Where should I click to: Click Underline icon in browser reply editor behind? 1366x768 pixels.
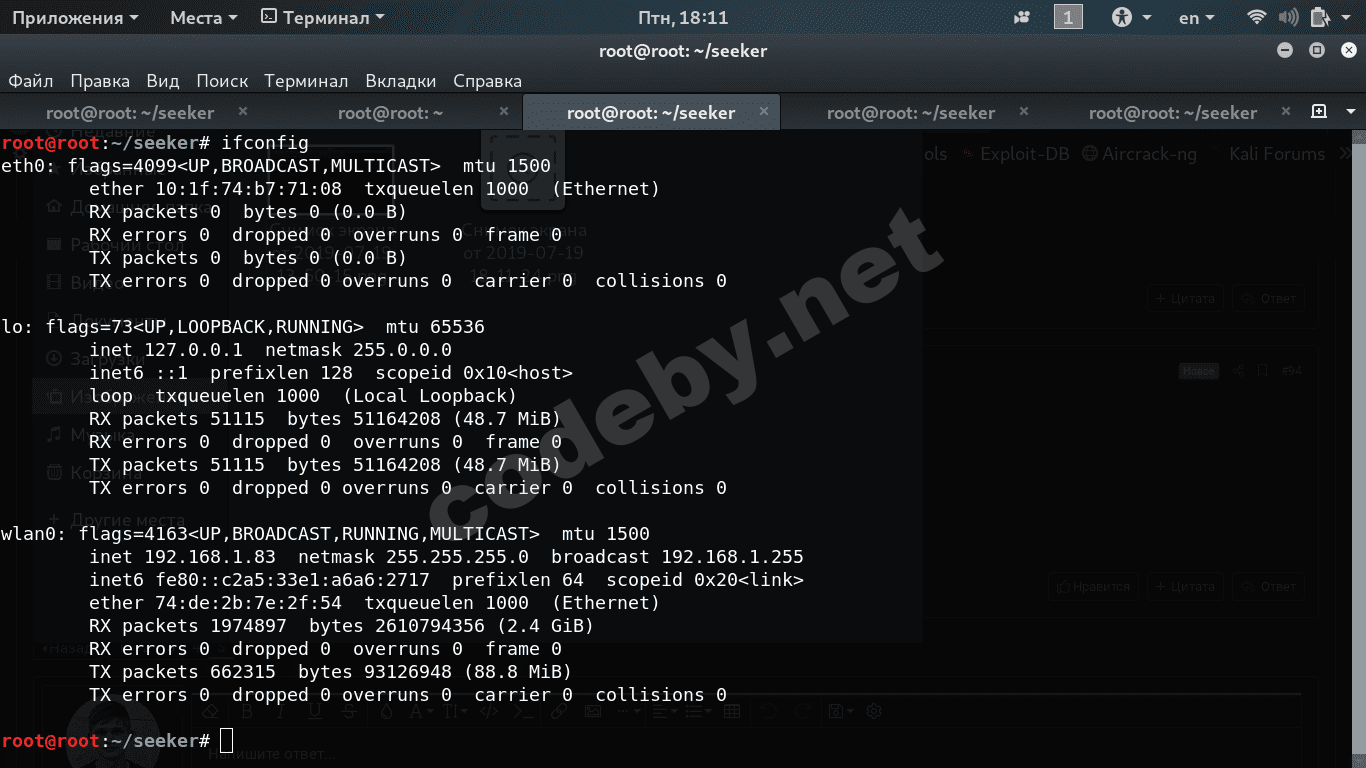314,711
